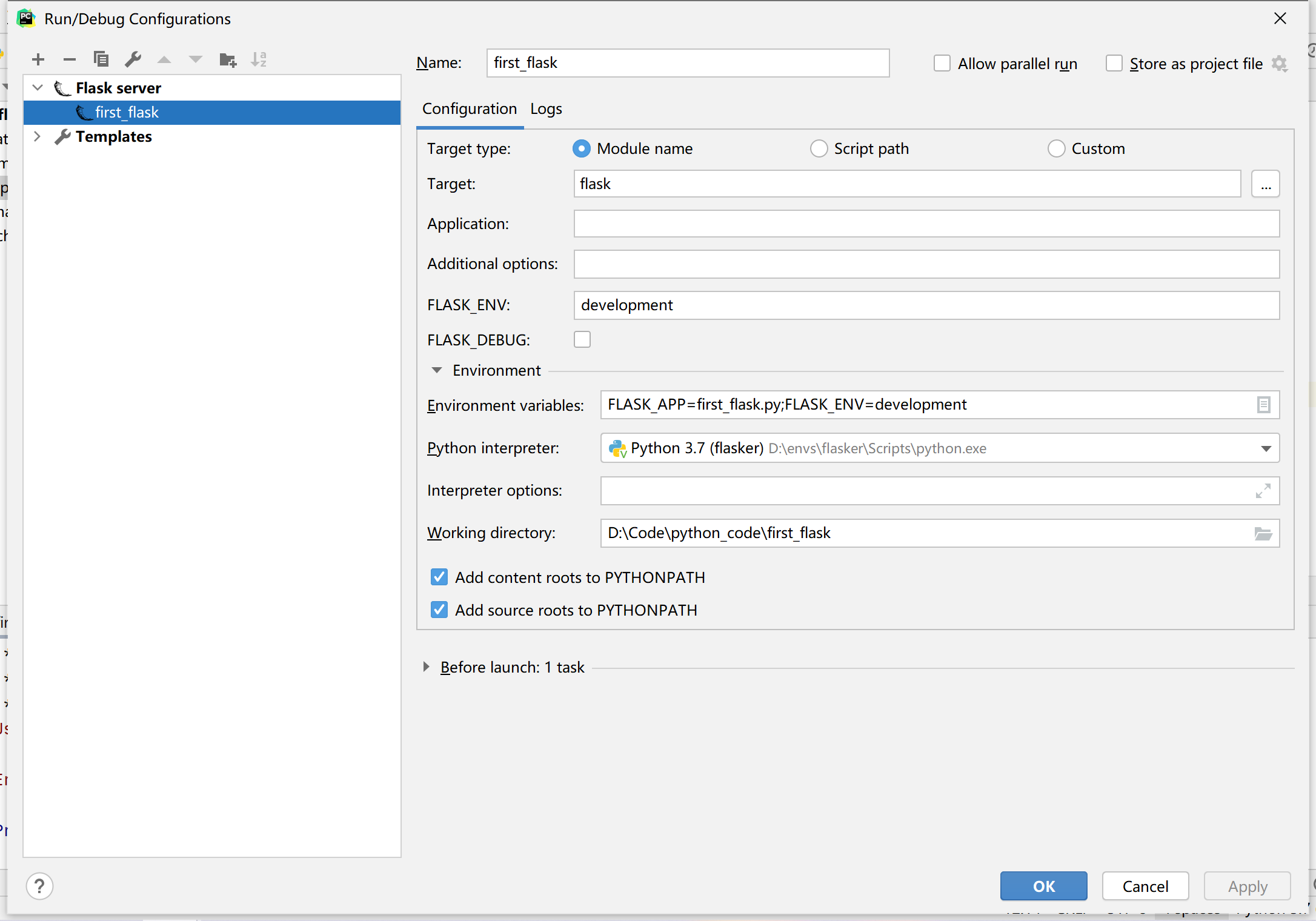The height and width of the screenshot is (921, 1316).
Task: Enable Allow parallel run
Action: (942, 63)
